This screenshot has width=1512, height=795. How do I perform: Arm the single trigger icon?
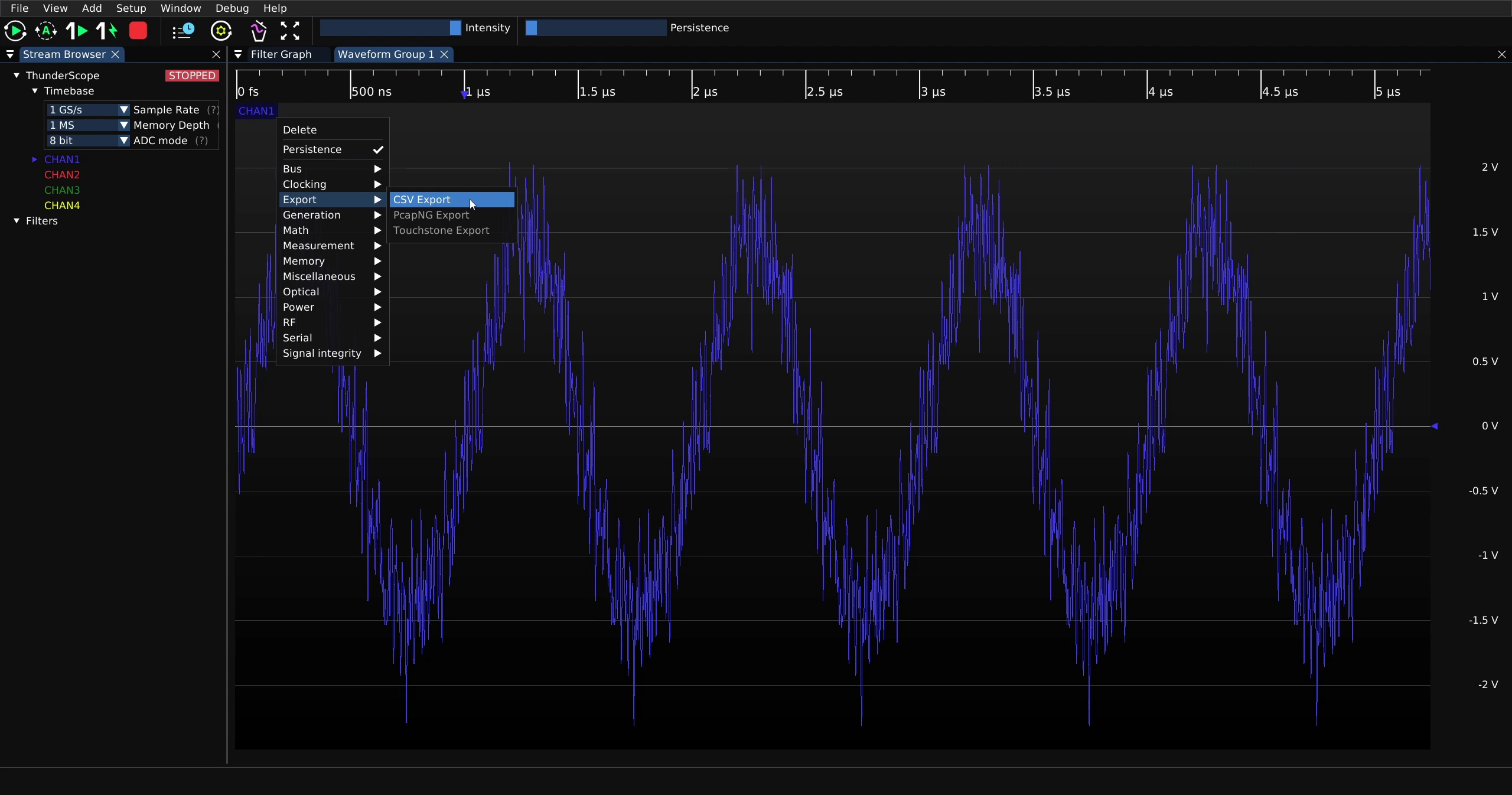click(77, 31)
